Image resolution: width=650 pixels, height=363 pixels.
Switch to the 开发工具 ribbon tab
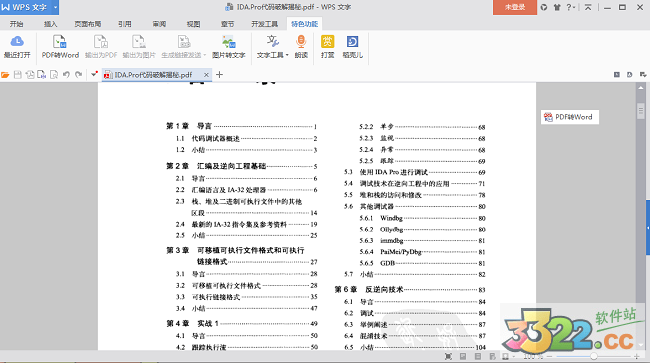[264, 24]
